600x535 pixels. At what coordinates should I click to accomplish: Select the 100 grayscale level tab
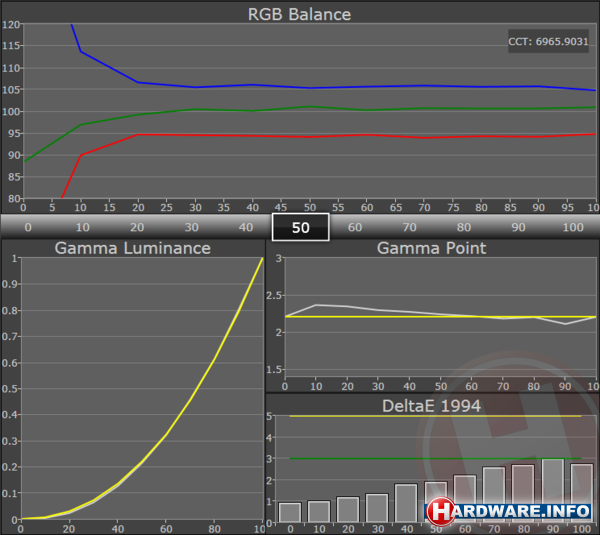(573, 227)
